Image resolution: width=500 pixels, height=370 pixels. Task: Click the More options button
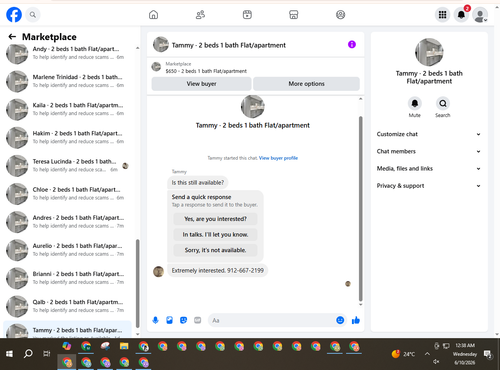[306, 84]
